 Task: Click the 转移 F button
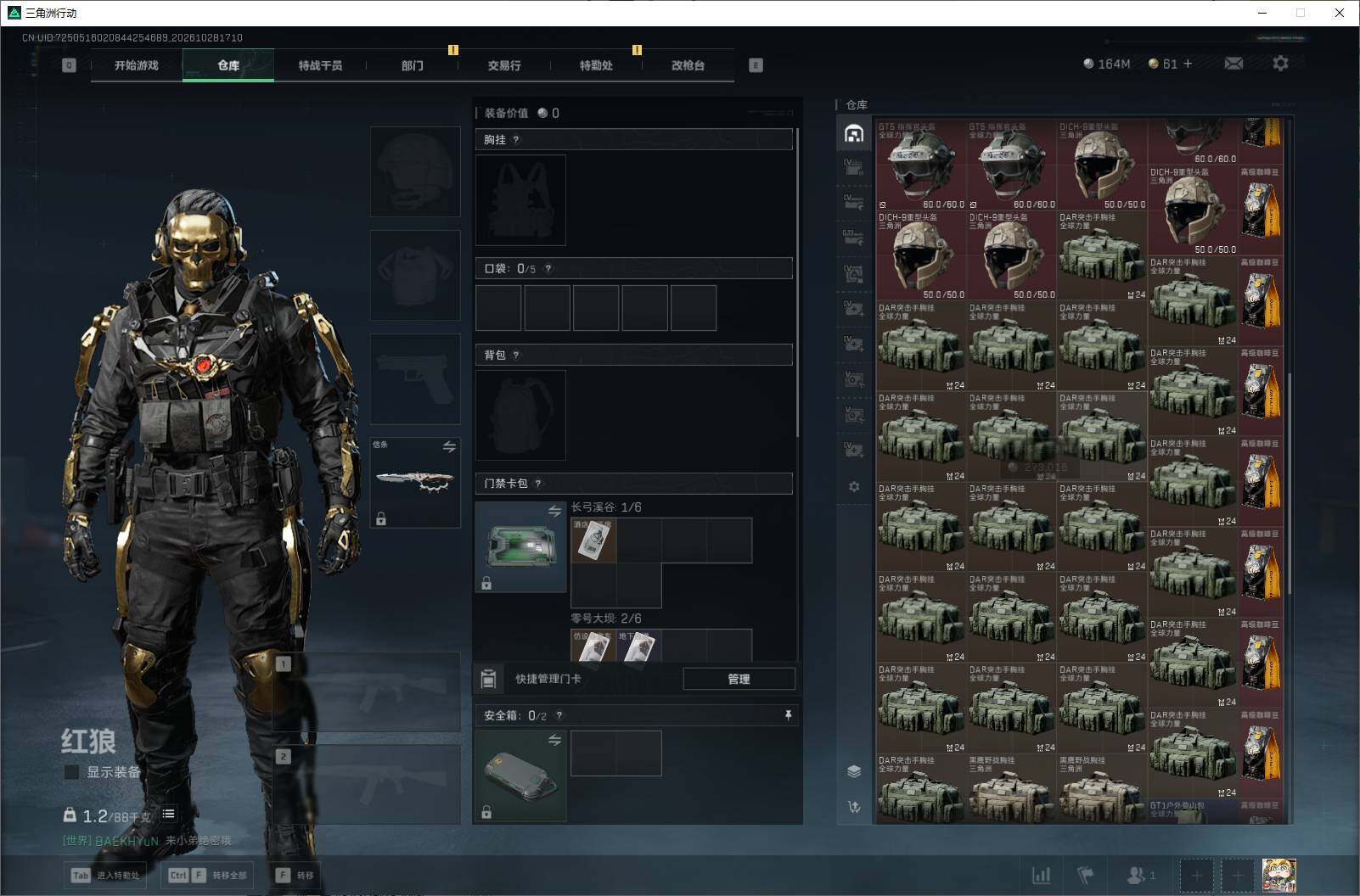click(x=295, y=875)
